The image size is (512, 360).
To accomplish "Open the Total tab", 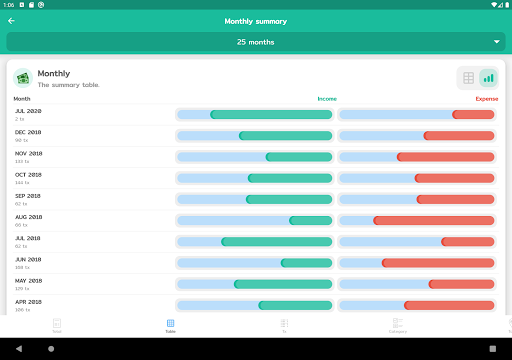I will coord(57,325).
